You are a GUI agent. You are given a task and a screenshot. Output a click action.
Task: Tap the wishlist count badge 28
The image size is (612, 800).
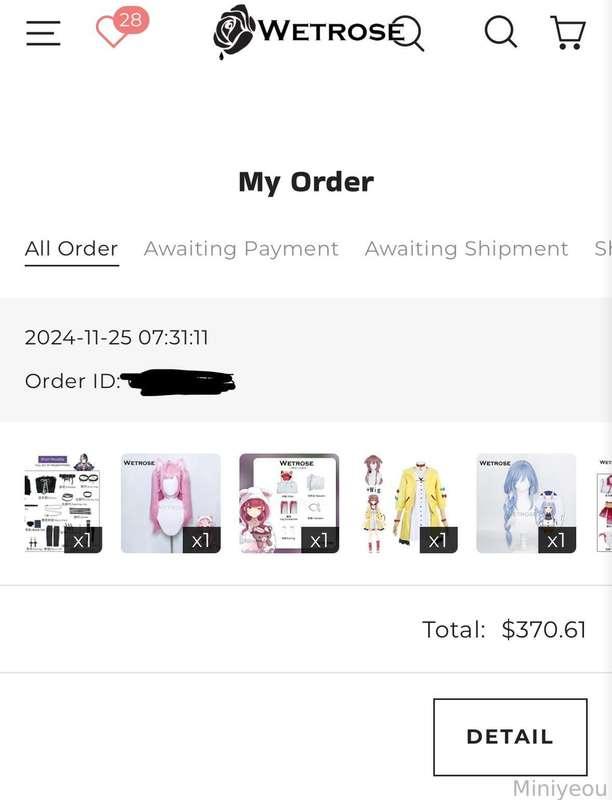(131, 20)
